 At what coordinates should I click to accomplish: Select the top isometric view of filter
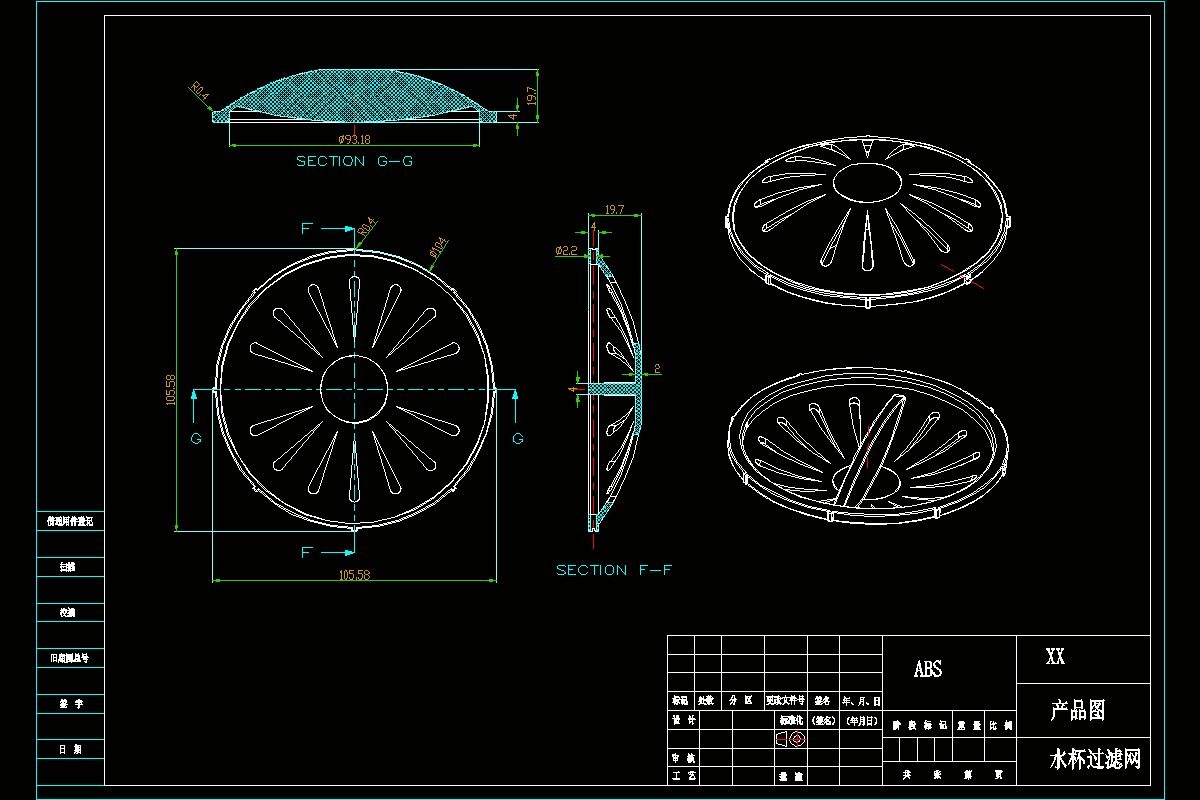tap(867, 222)
